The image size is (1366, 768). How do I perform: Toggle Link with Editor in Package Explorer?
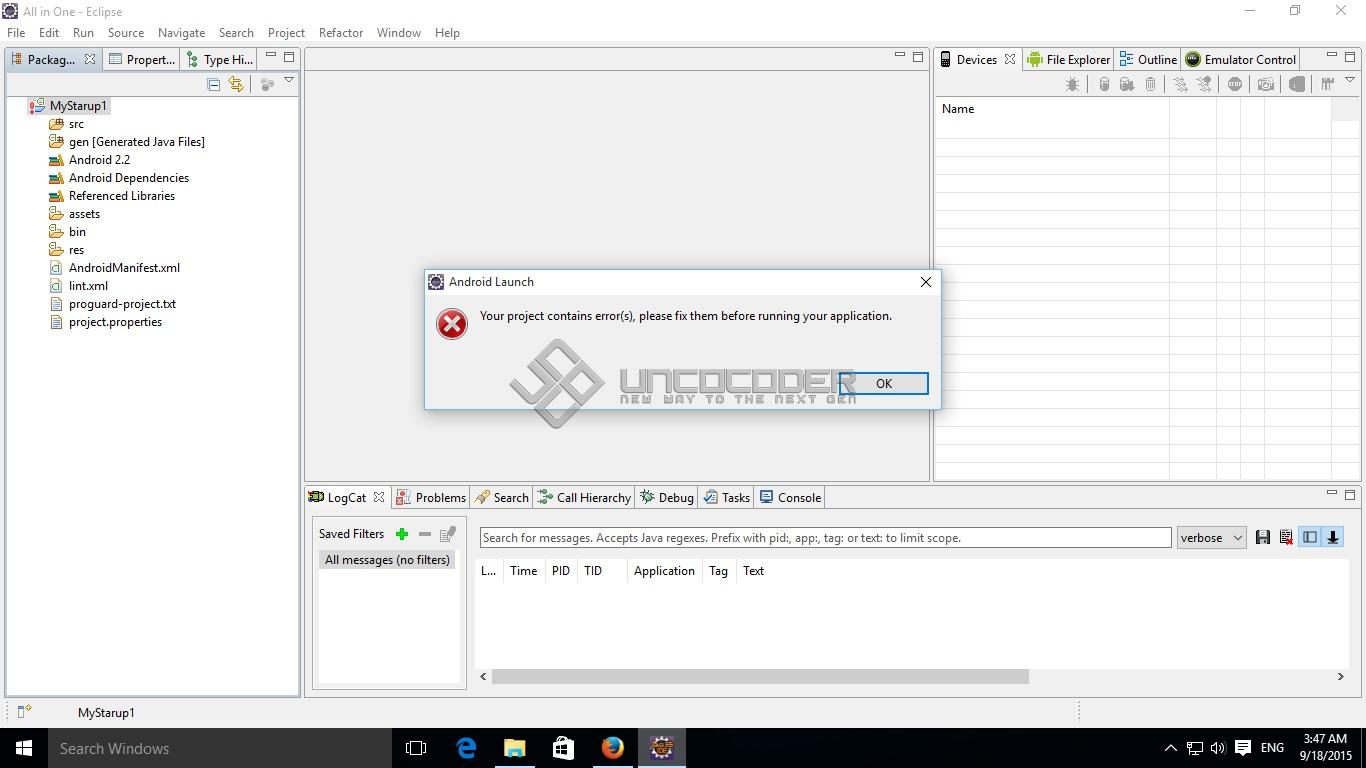[236, 85]
